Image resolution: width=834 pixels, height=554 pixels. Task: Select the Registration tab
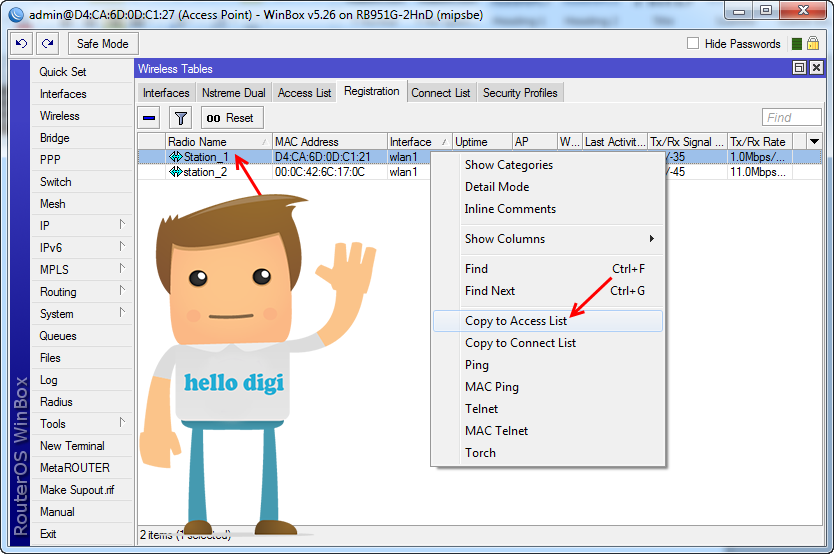click(372, 91)
